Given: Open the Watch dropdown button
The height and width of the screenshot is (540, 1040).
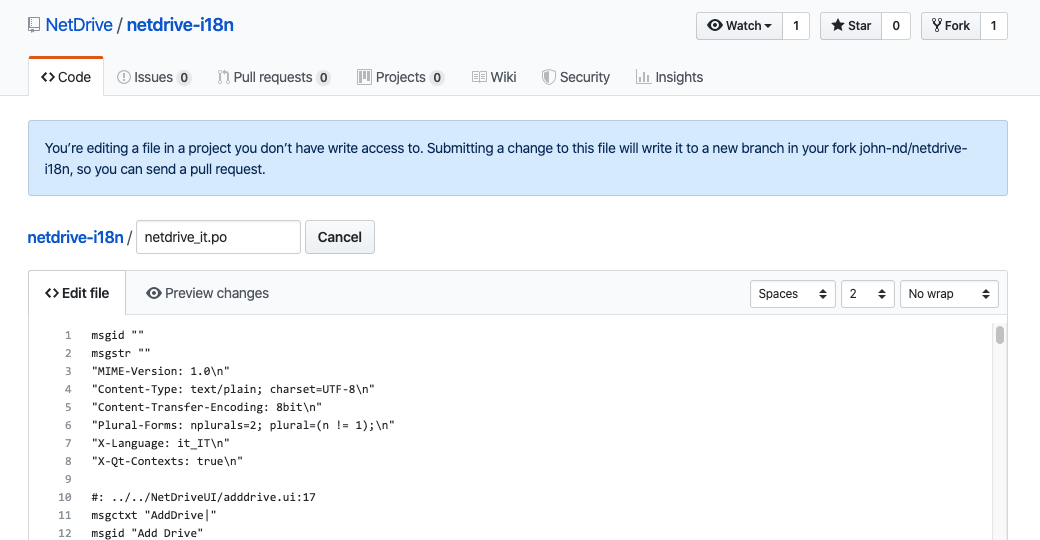Looking at the screenshot, I should 740,26.
